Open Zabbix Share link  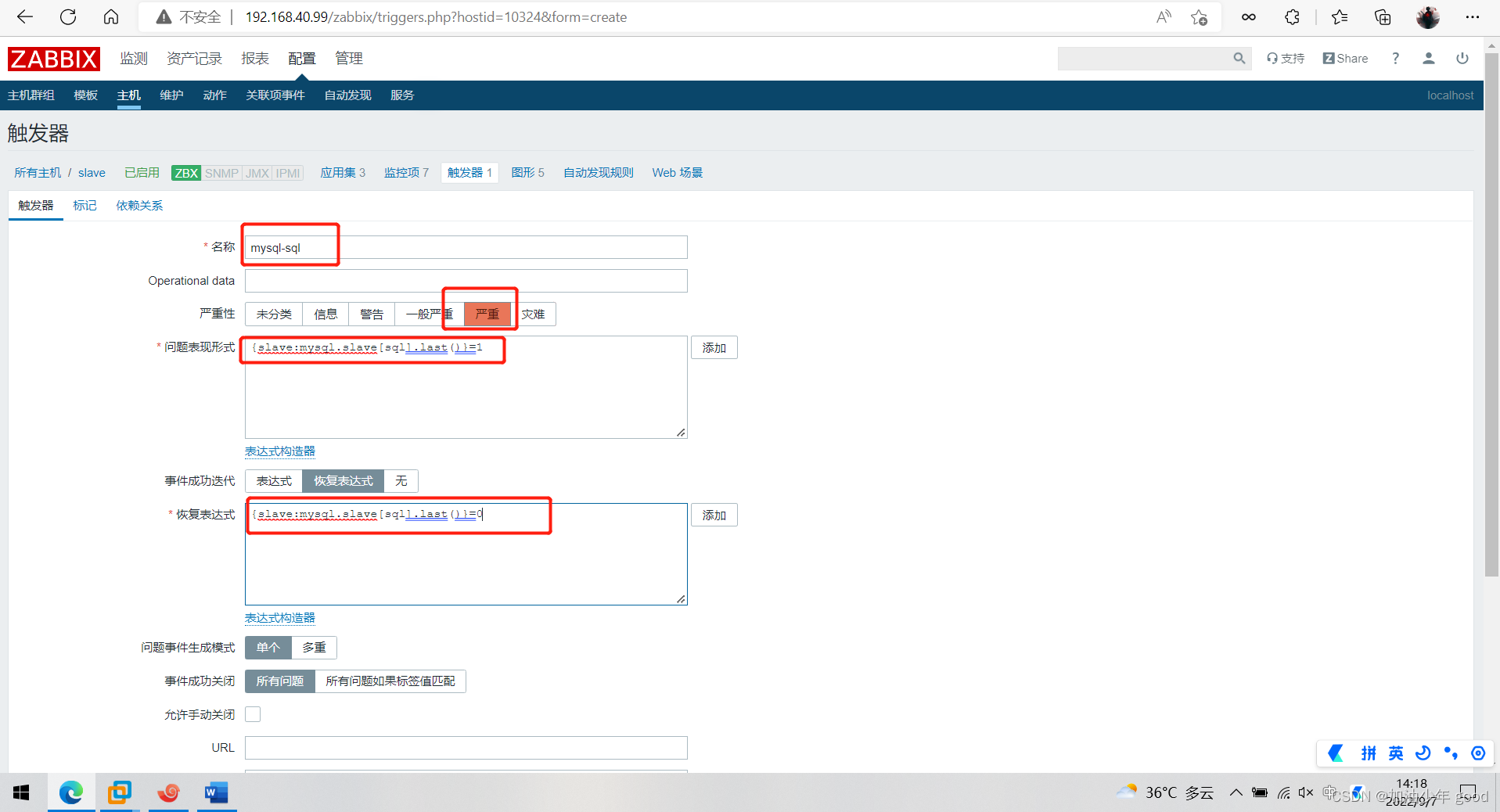[1345, 59]
